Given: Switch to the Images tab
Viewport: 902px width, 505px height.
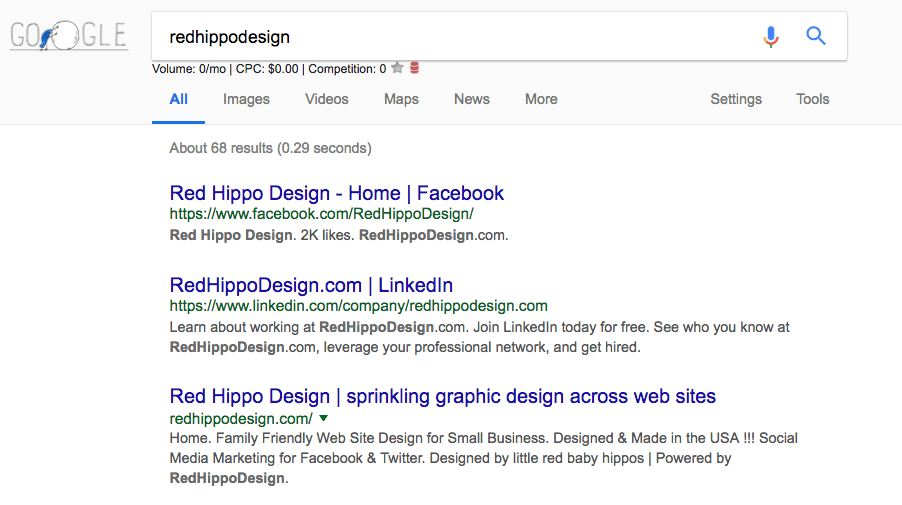Looking at the screenshot, I should [246, 99].
